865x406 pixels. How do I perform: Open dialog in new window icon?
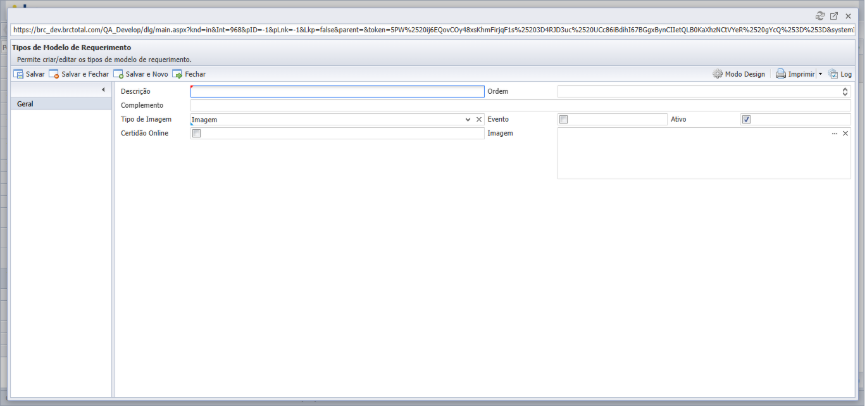pos(834,16)
